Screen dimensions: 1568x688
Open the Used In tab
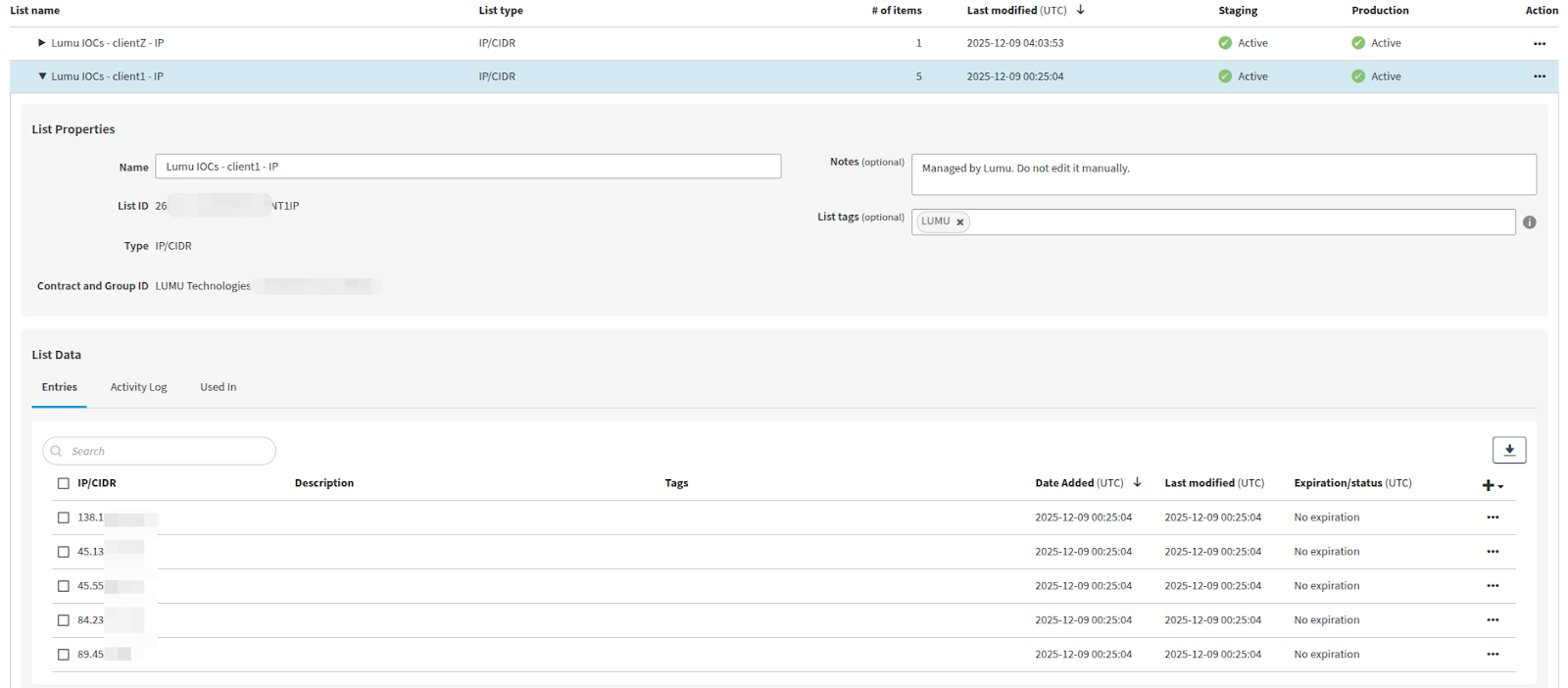click(x=218, y=387)
